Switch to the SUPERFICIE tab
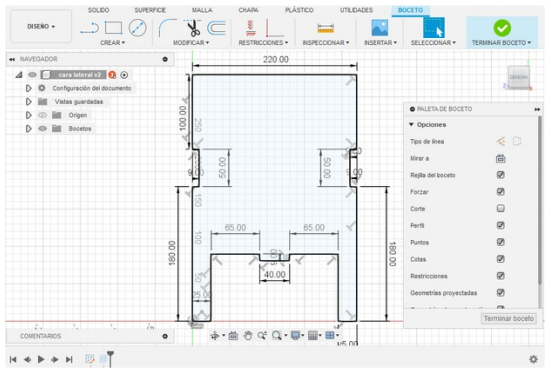Screen dimensions: 551x380 pyautogui.click(x=150, y=10)
